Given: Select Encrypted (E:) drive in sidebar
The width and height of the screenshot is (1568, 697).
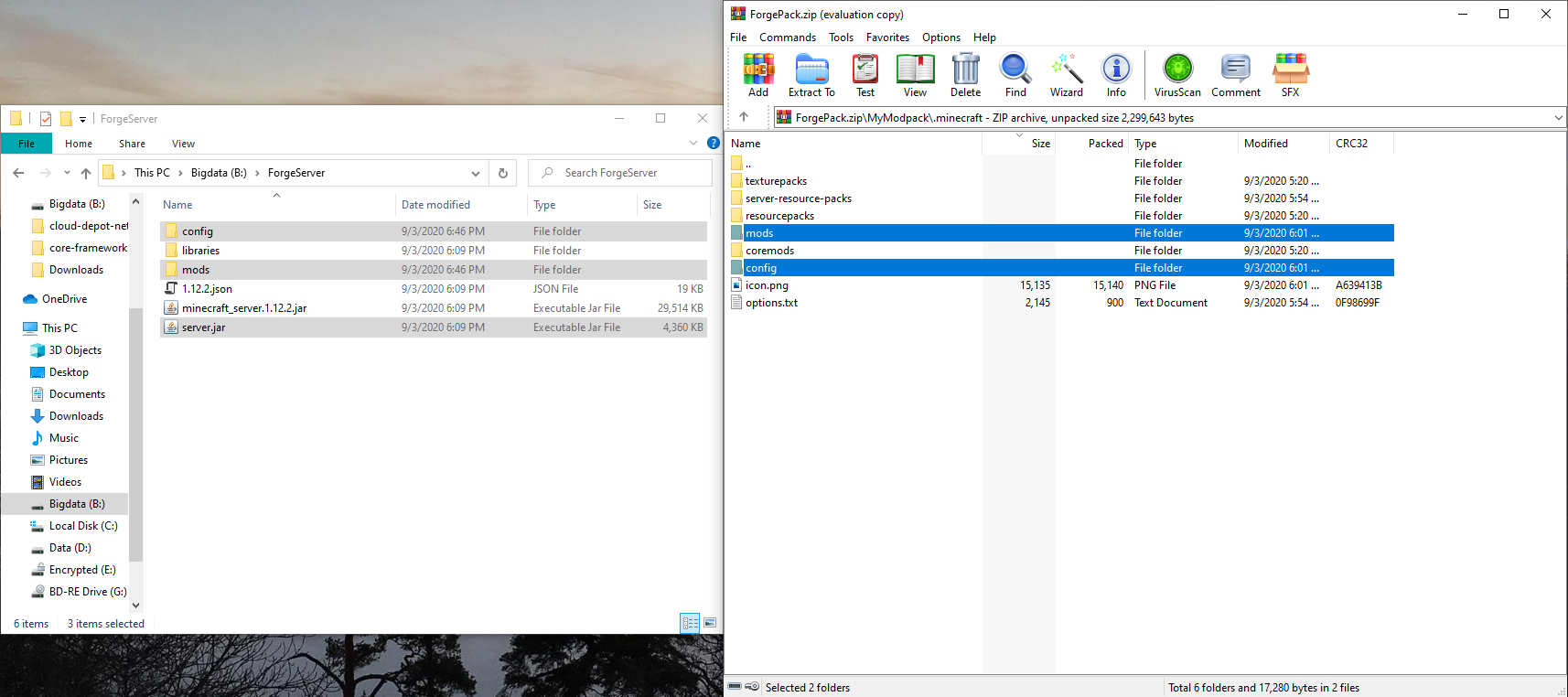Looking at the screenshot, I should (x=82, y=570).
